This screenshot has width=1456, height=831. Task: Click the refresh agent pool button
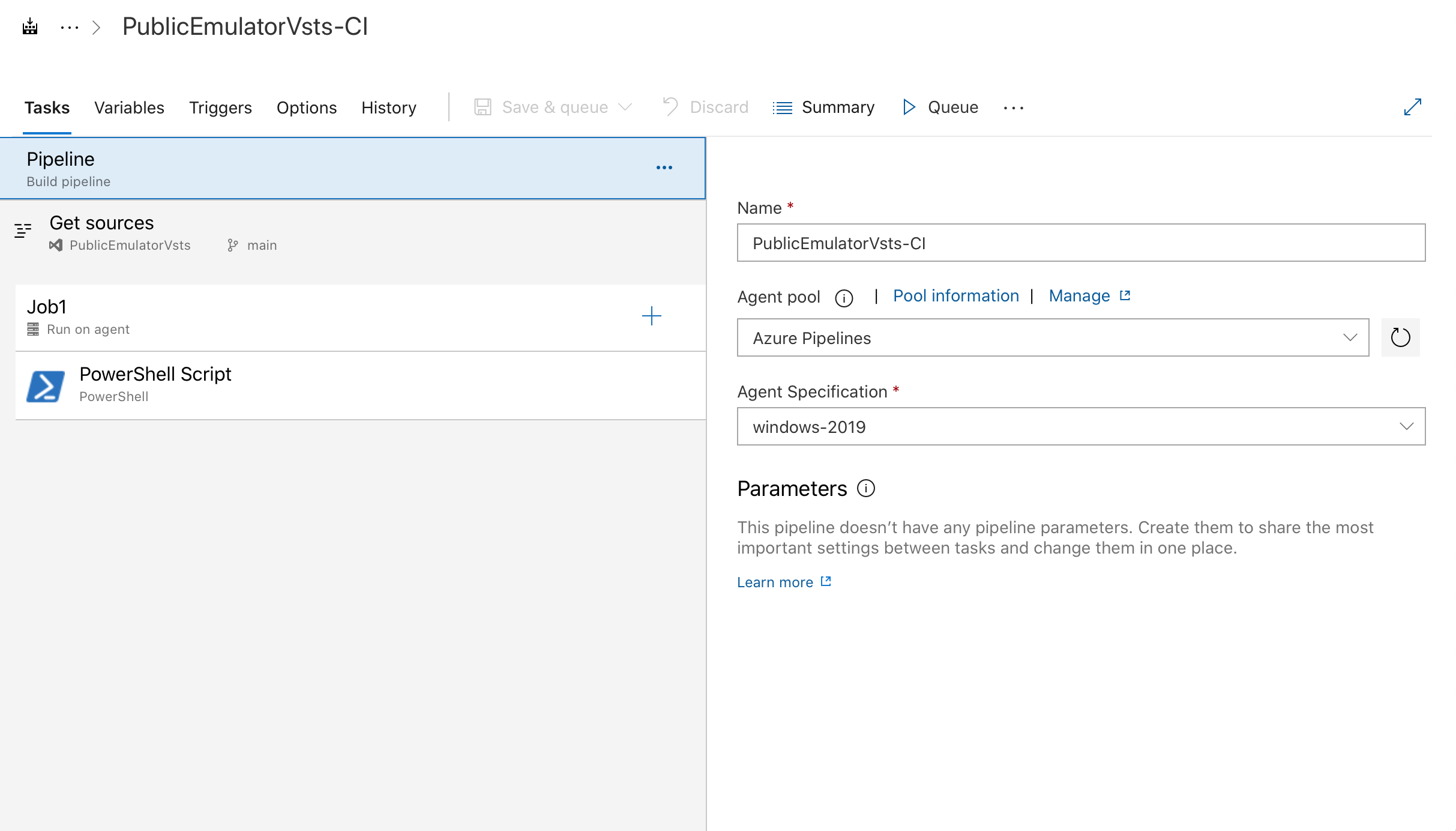pyautogui.click(x=1398, y=337)
